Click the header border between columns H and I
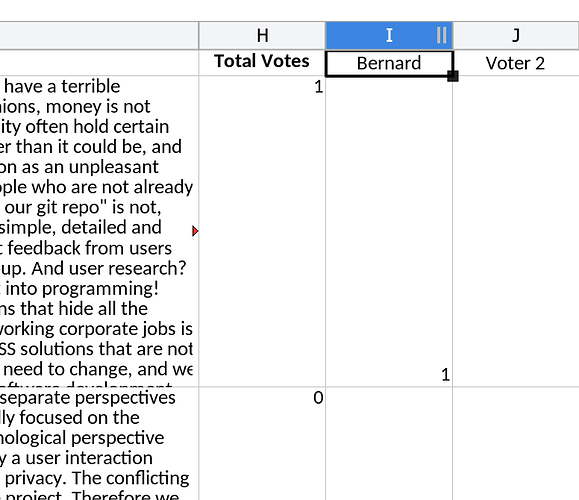This screenshot has height=500, width=579. click(x=325, y=35)
